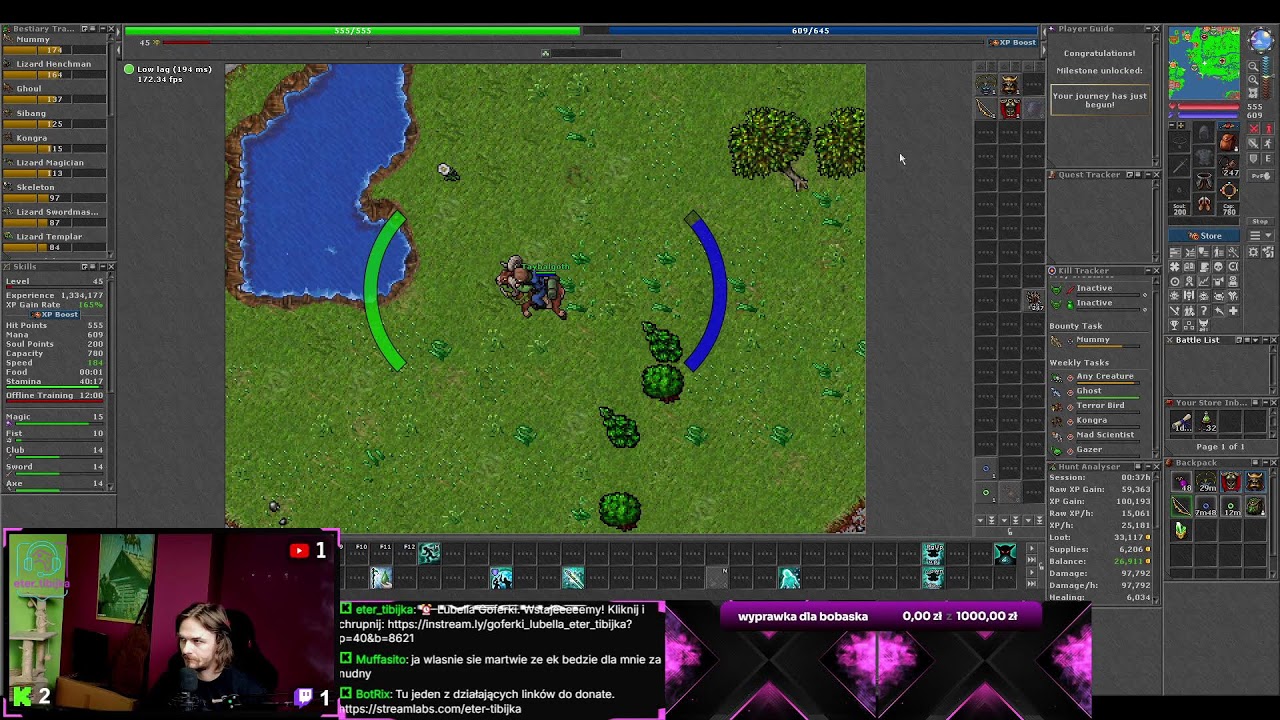Collapse the Player Guide panel
The image size is (1280, 720).
[1147, 29]
